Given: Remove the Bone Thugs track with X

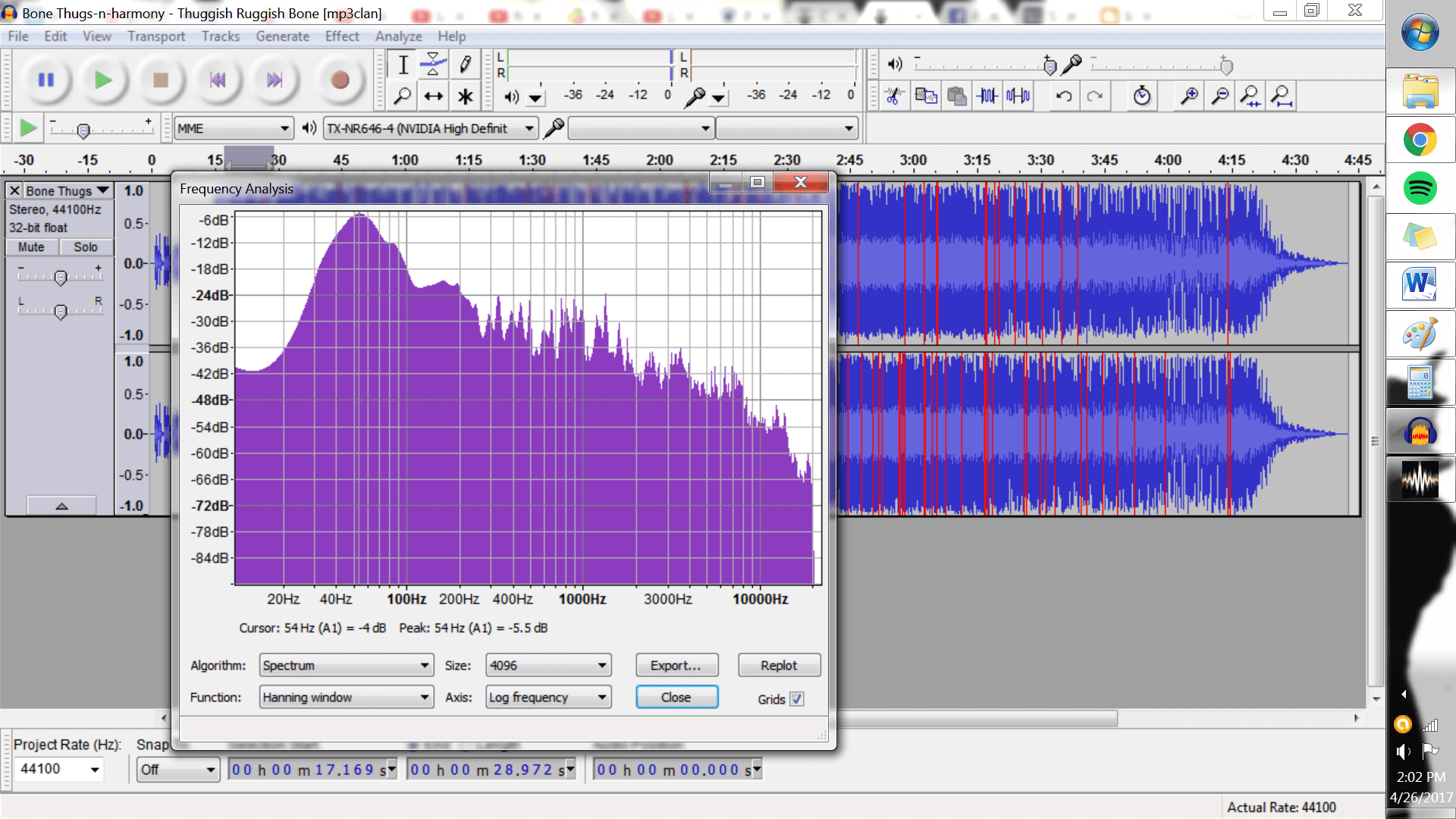Looking at the screenshot, I should point(14,191).
